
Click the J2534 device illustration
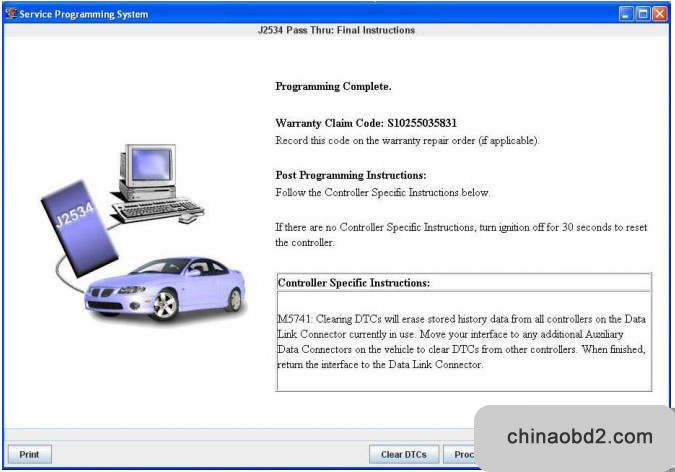(x=80, y=228)
